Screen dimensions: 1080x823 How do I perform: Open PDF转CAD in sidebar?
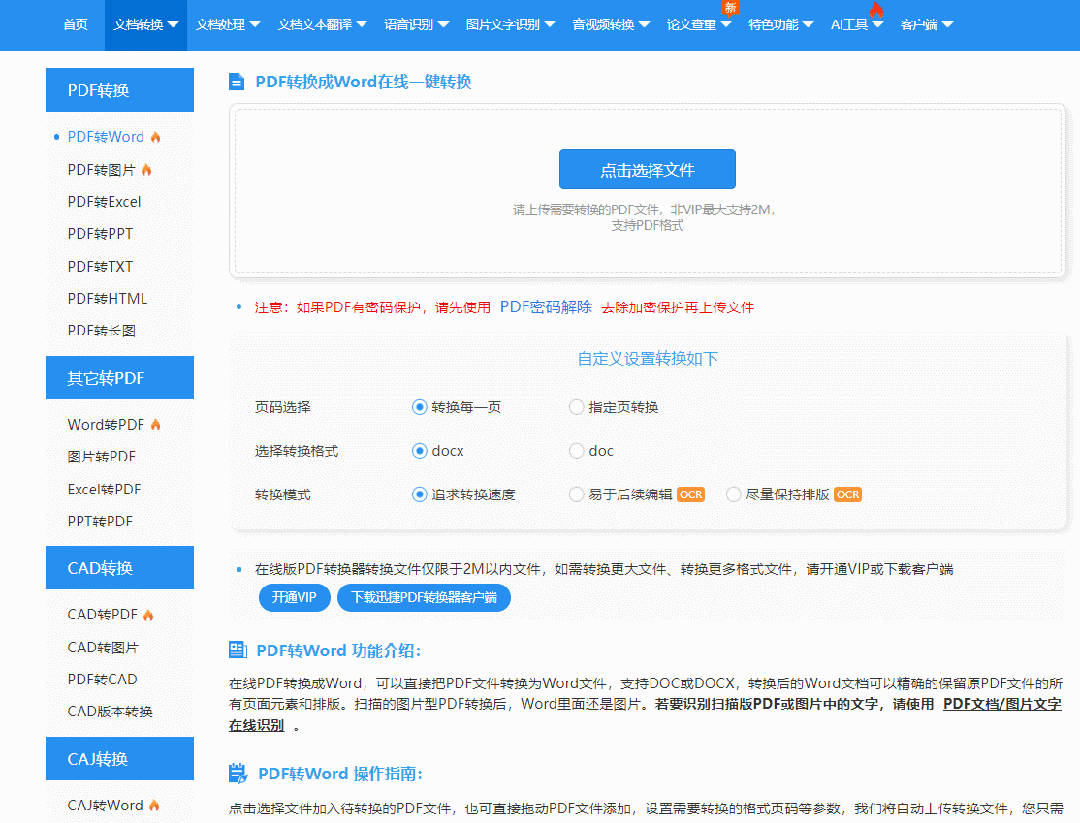tap(103, 679)
